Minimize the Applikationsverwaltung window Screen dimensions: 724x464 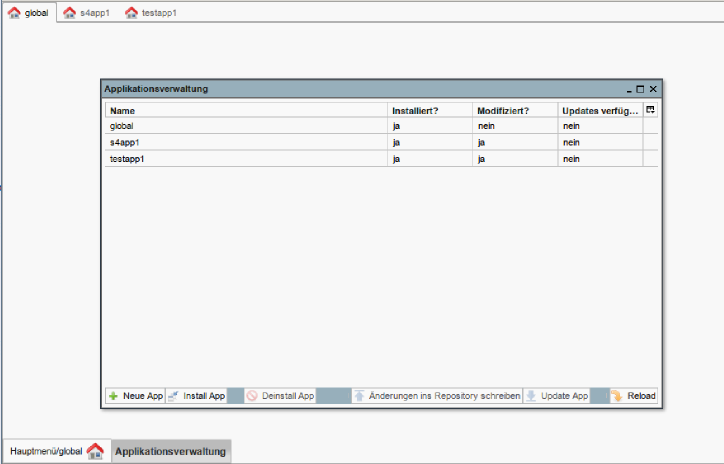[x=629, y=90]
